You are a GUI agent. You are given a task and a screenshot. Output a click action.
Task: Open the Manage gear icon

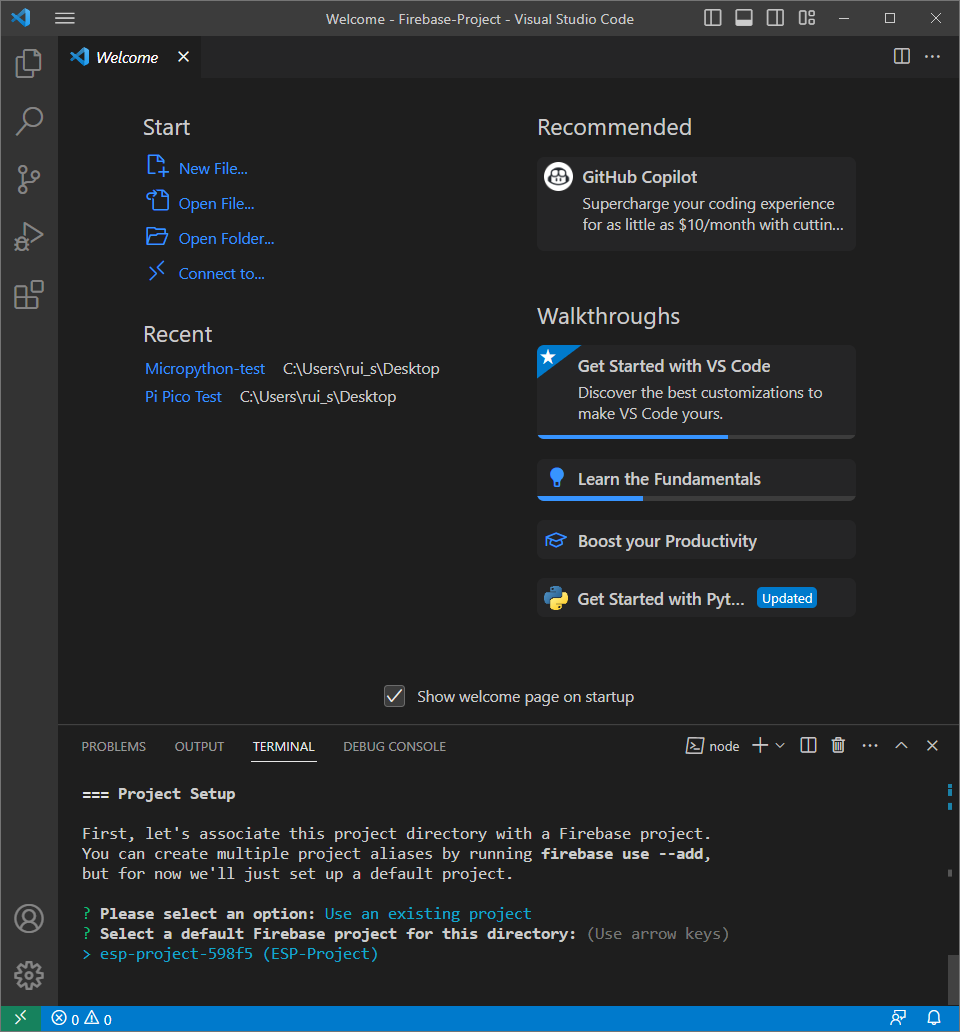pyautogui.click(x=28, y=975)
